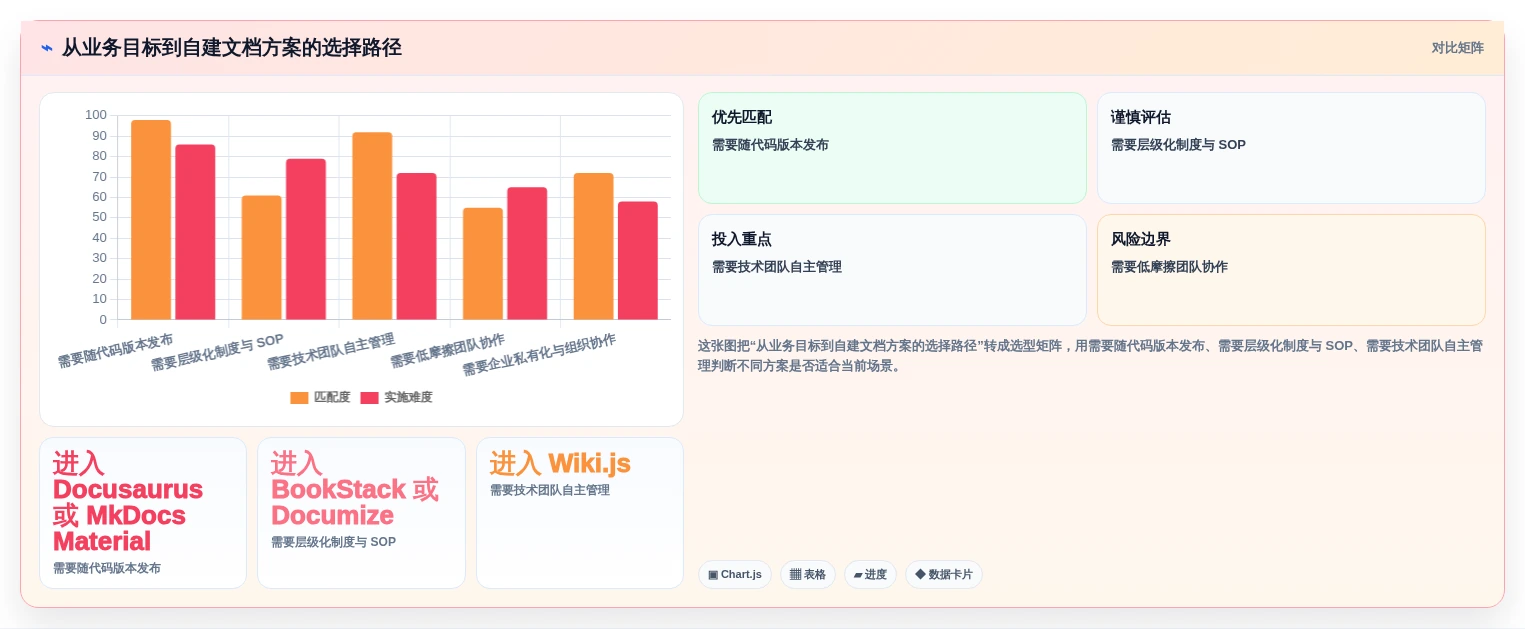Image resolution: width=1525 pixels, height=629 pixels.
Task: Open the 优先匹配 matrix card
Action: coord(892,148)
